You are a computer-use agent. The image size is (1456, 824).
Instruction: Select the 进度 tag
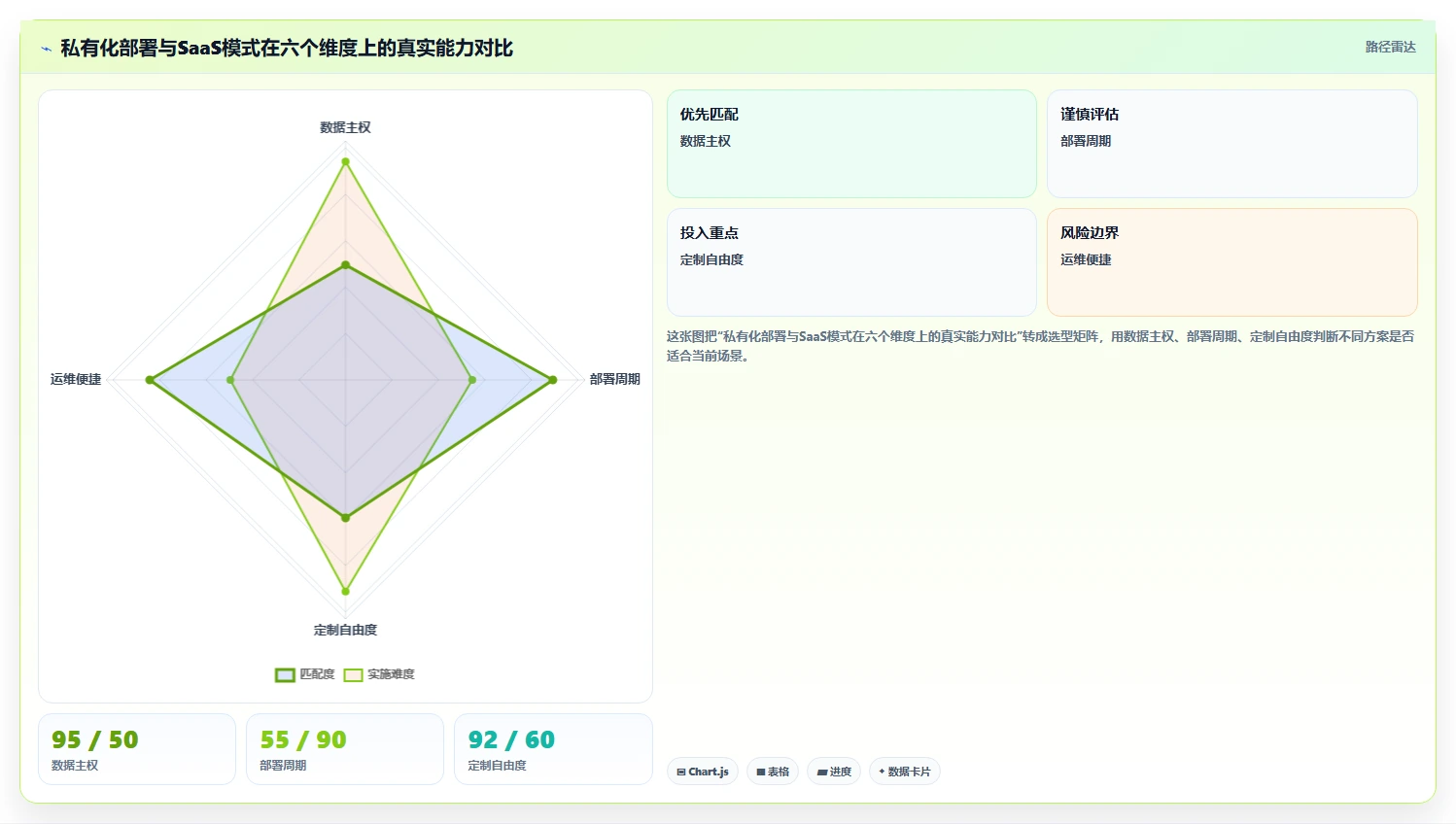click(x=834, y=772)
